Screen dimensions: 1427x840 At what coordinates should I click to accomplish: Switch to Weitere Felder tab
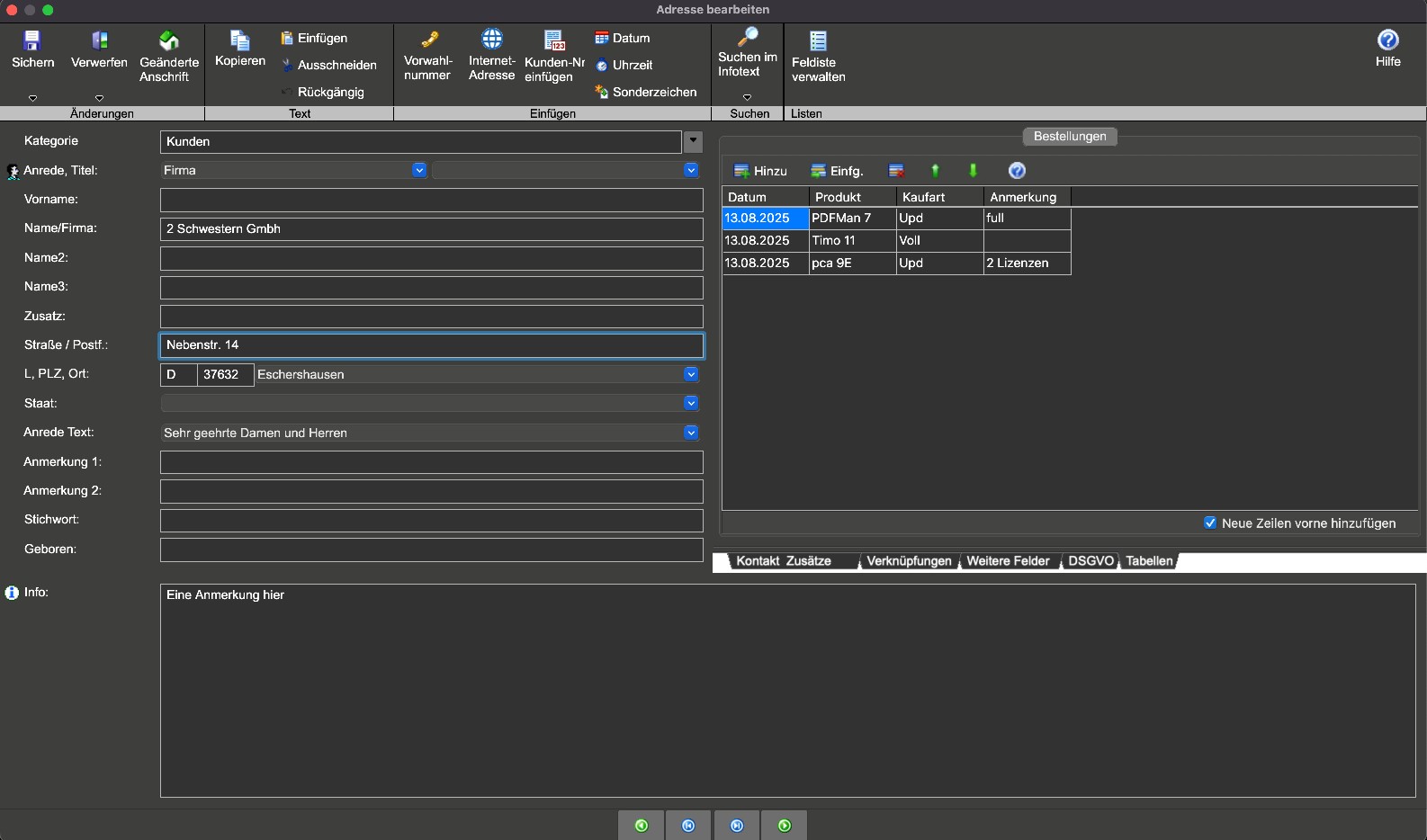(1008, 561)
